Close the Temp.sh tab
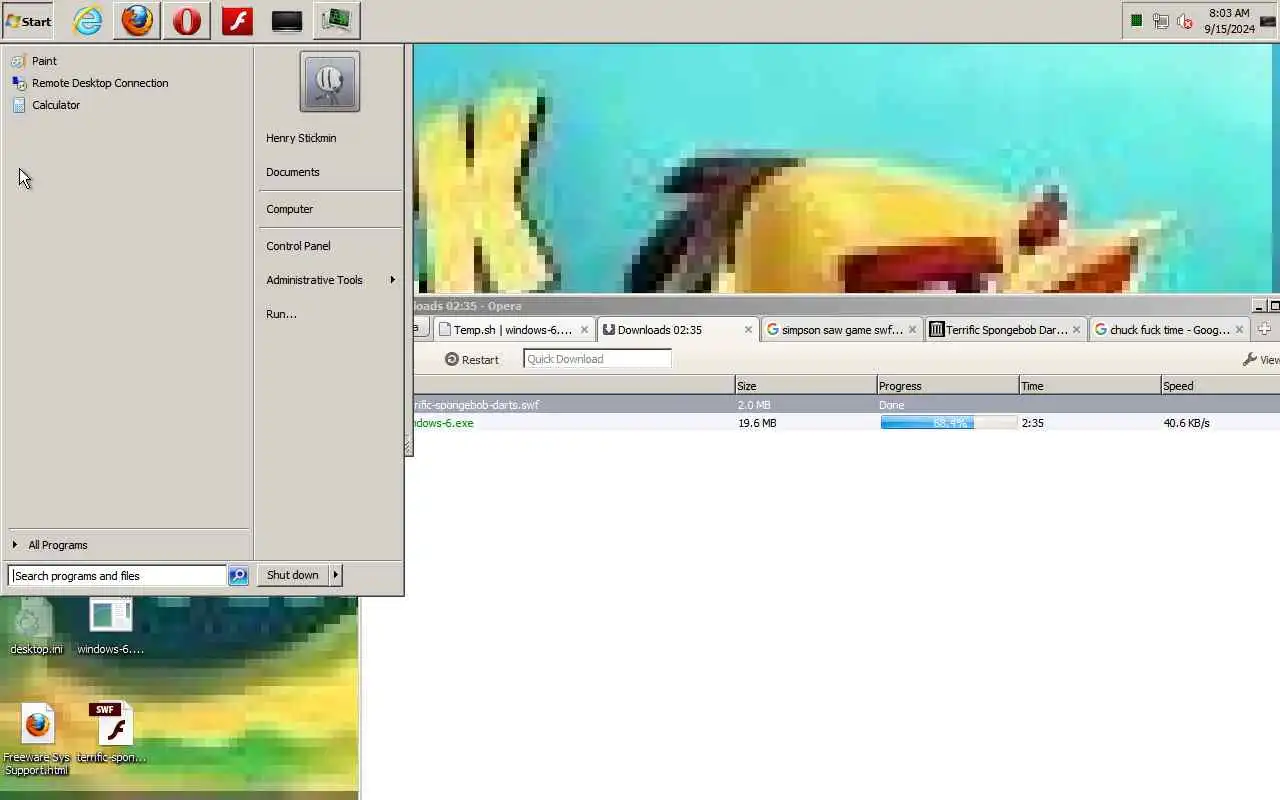 (x=585, y=330)
